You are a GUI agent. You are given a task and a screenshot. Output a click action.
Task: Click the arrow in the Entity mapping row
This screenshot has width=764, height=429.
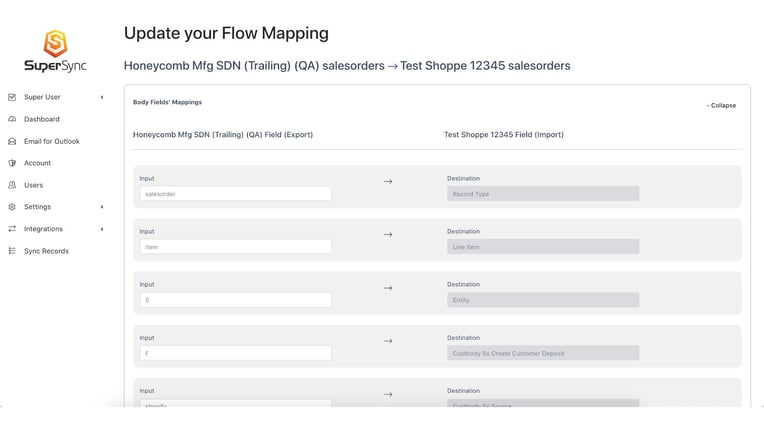point(388,288)
